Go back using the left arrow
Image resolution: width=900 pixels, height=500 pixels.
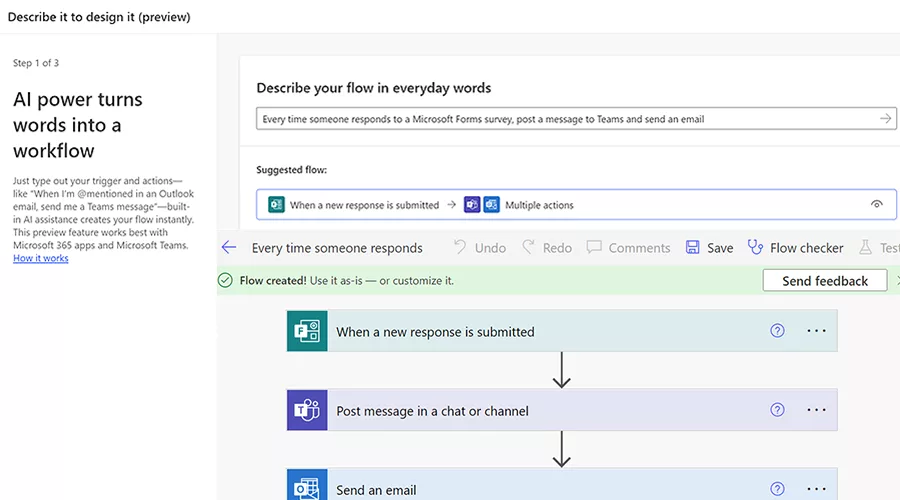coord(229,247)
